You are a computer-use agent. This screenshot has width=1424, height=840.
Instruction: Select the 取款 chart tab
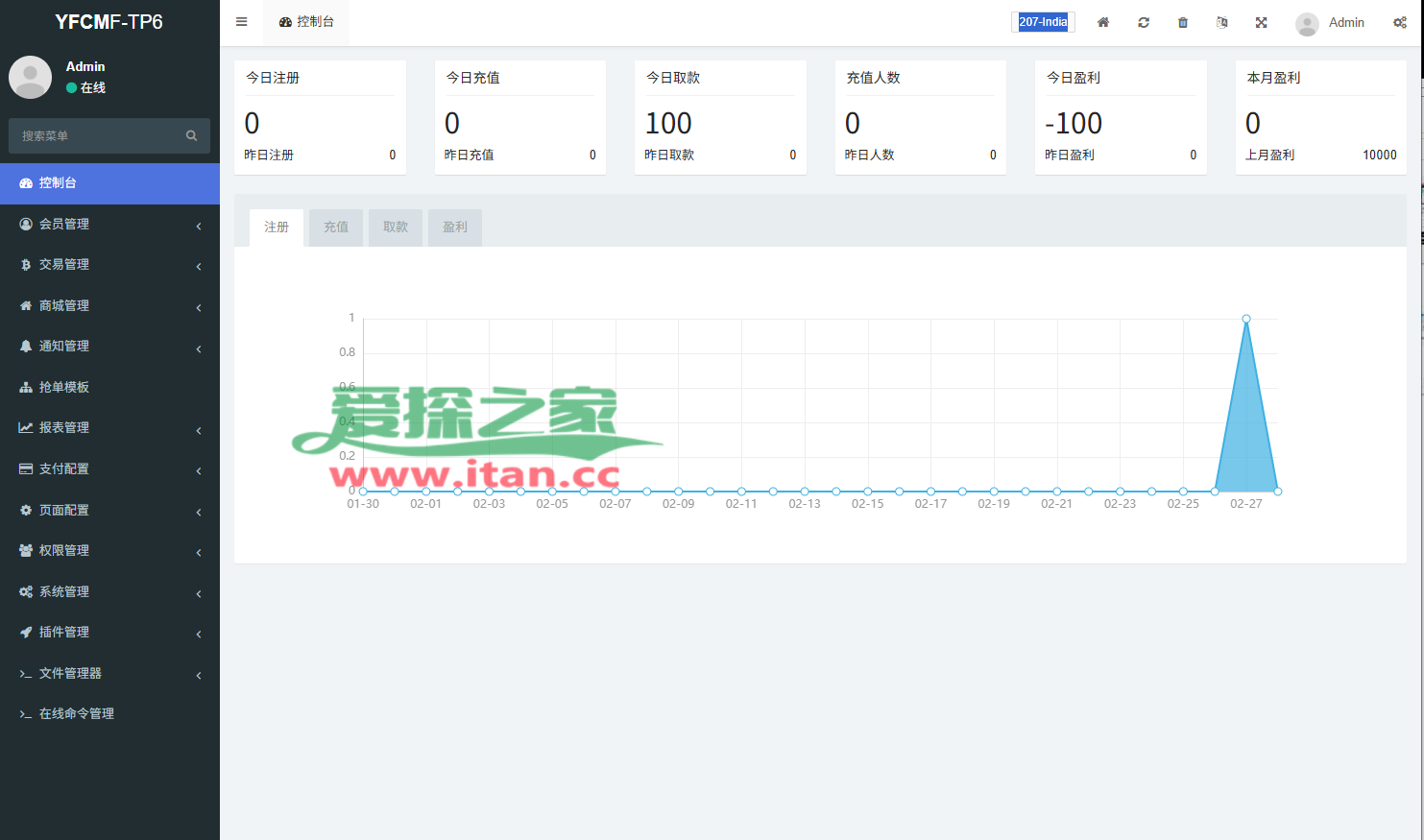[396, 228]
